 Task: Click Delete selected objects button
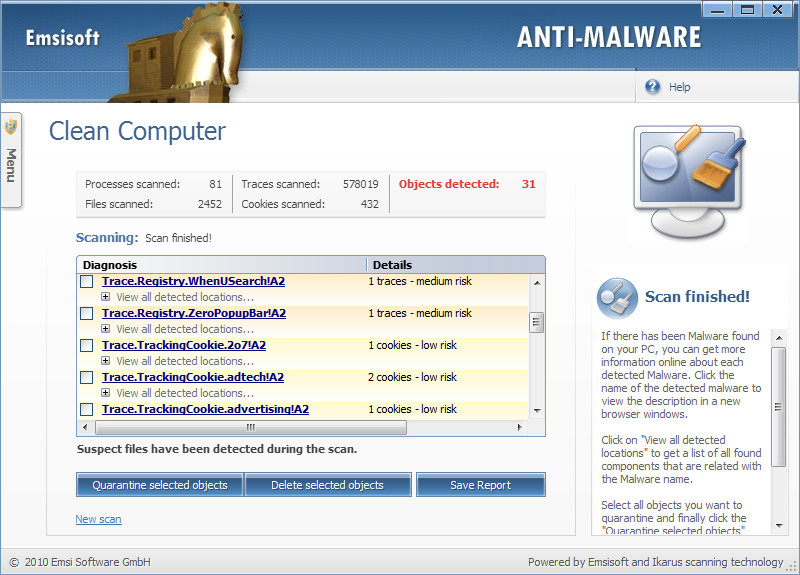tap(328, 485)
